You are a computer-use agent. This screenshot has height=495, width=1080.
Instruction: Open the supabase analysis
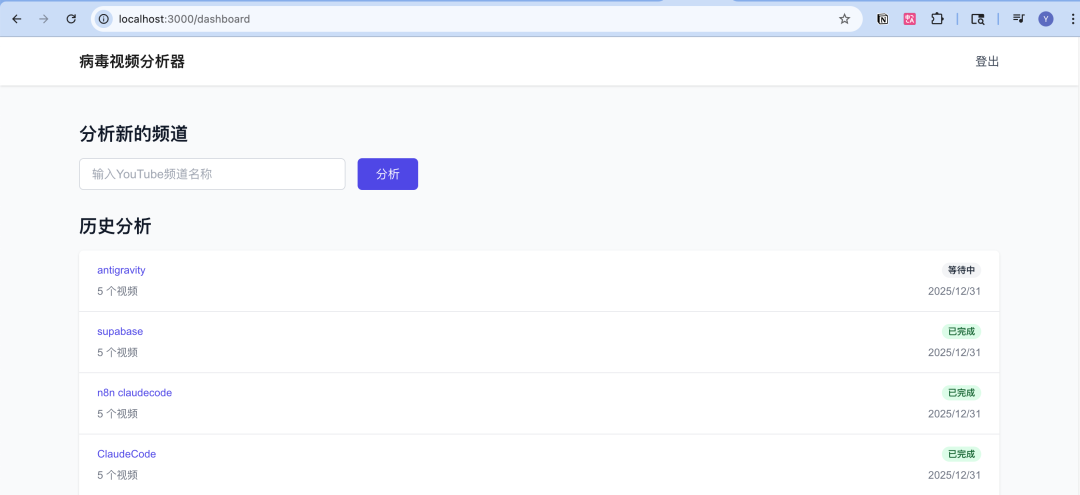pos(120,331)
